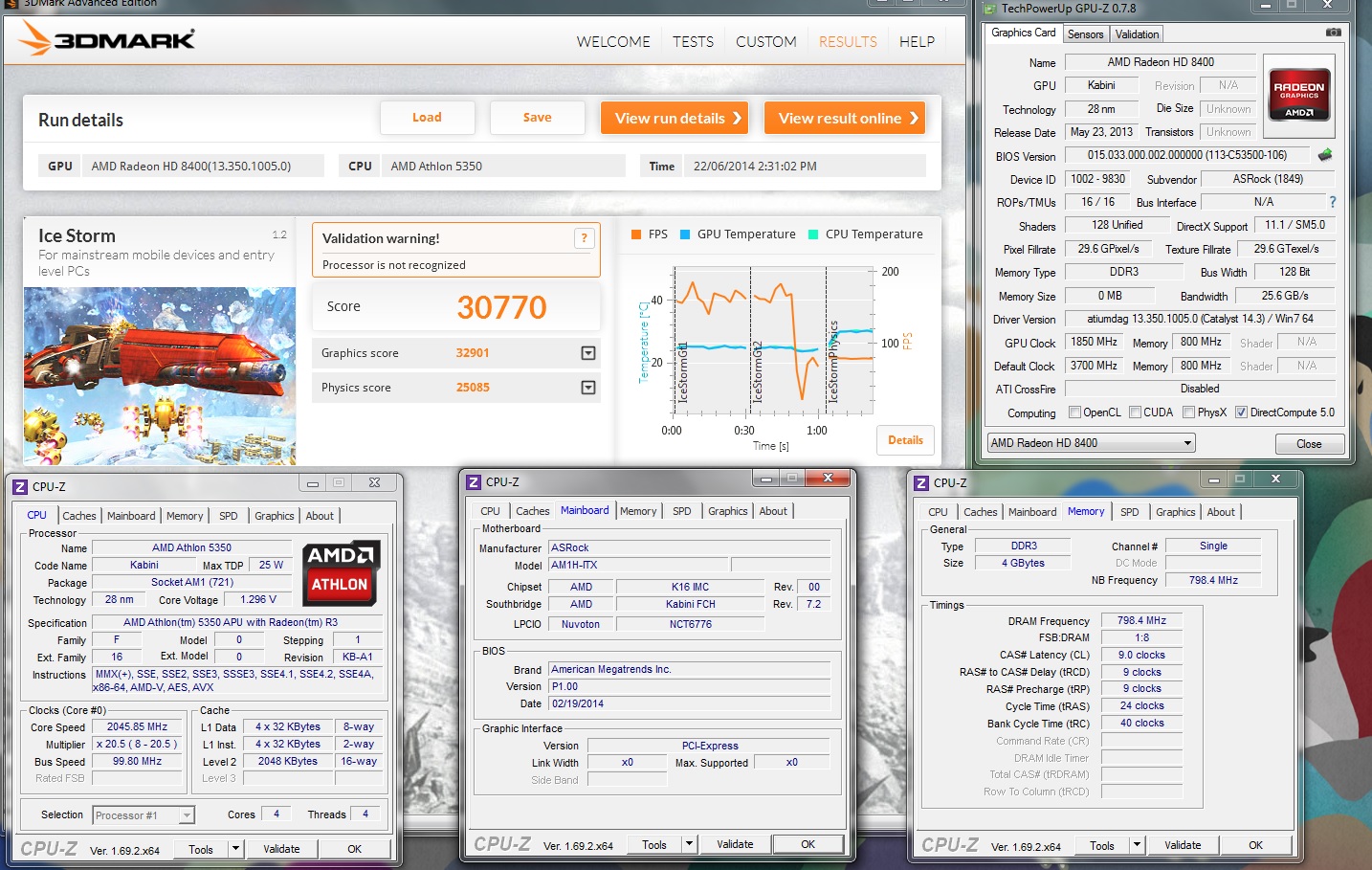The width and height of the screenshot is (1372, 870).
Task: Expand the Physics score details
Action: 588,388
